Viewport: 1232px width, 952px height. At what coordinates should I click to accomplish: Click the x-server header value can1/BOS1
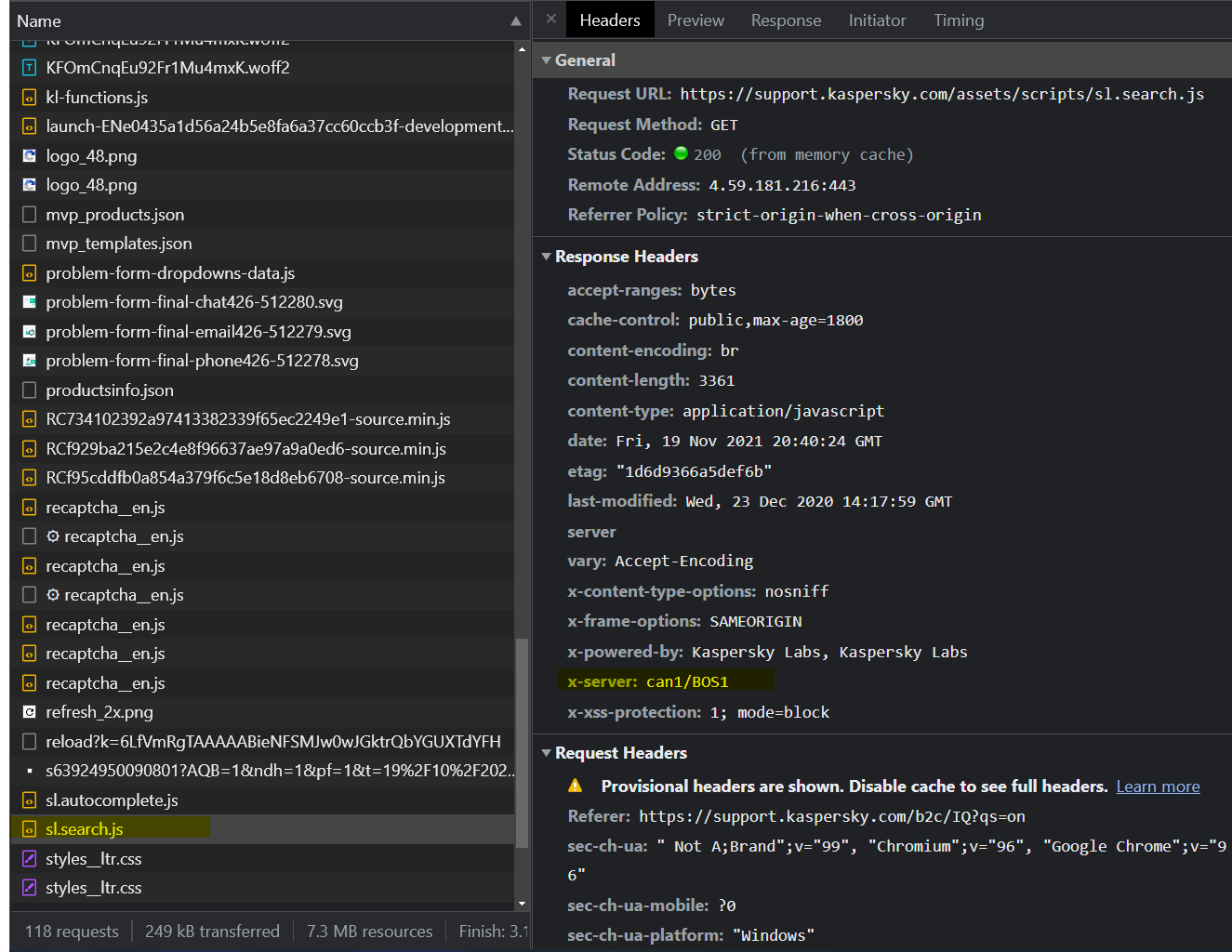(687, 682)
